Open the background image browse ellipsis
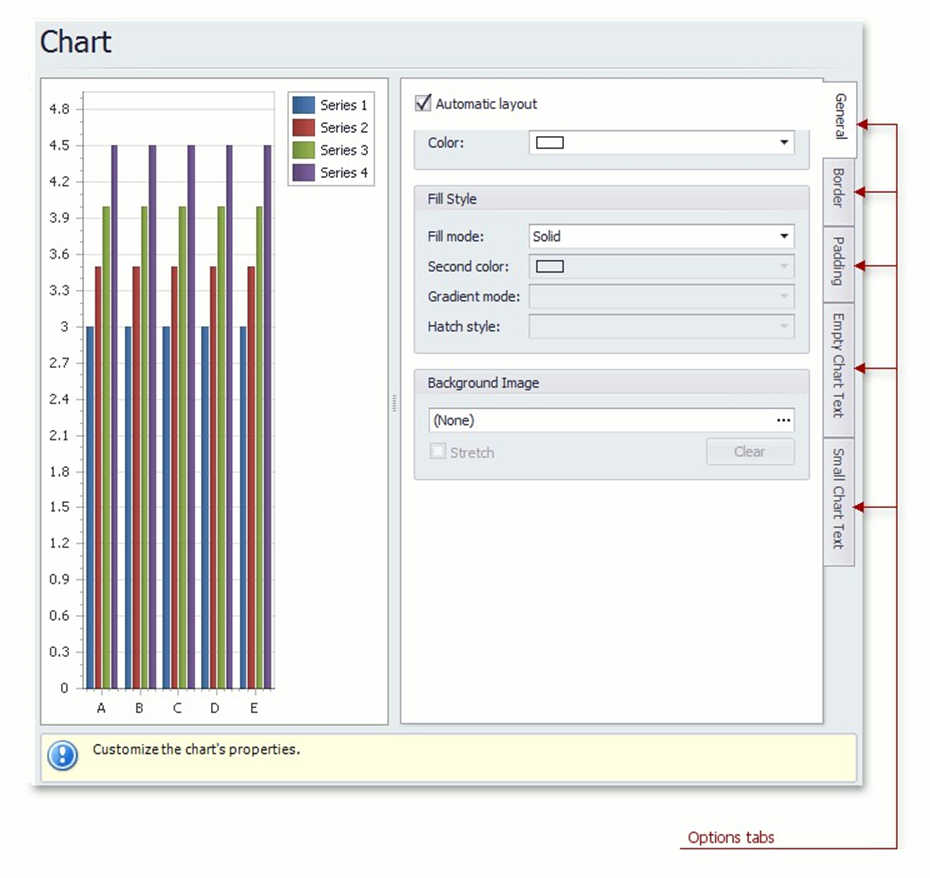 pos(784,420)
